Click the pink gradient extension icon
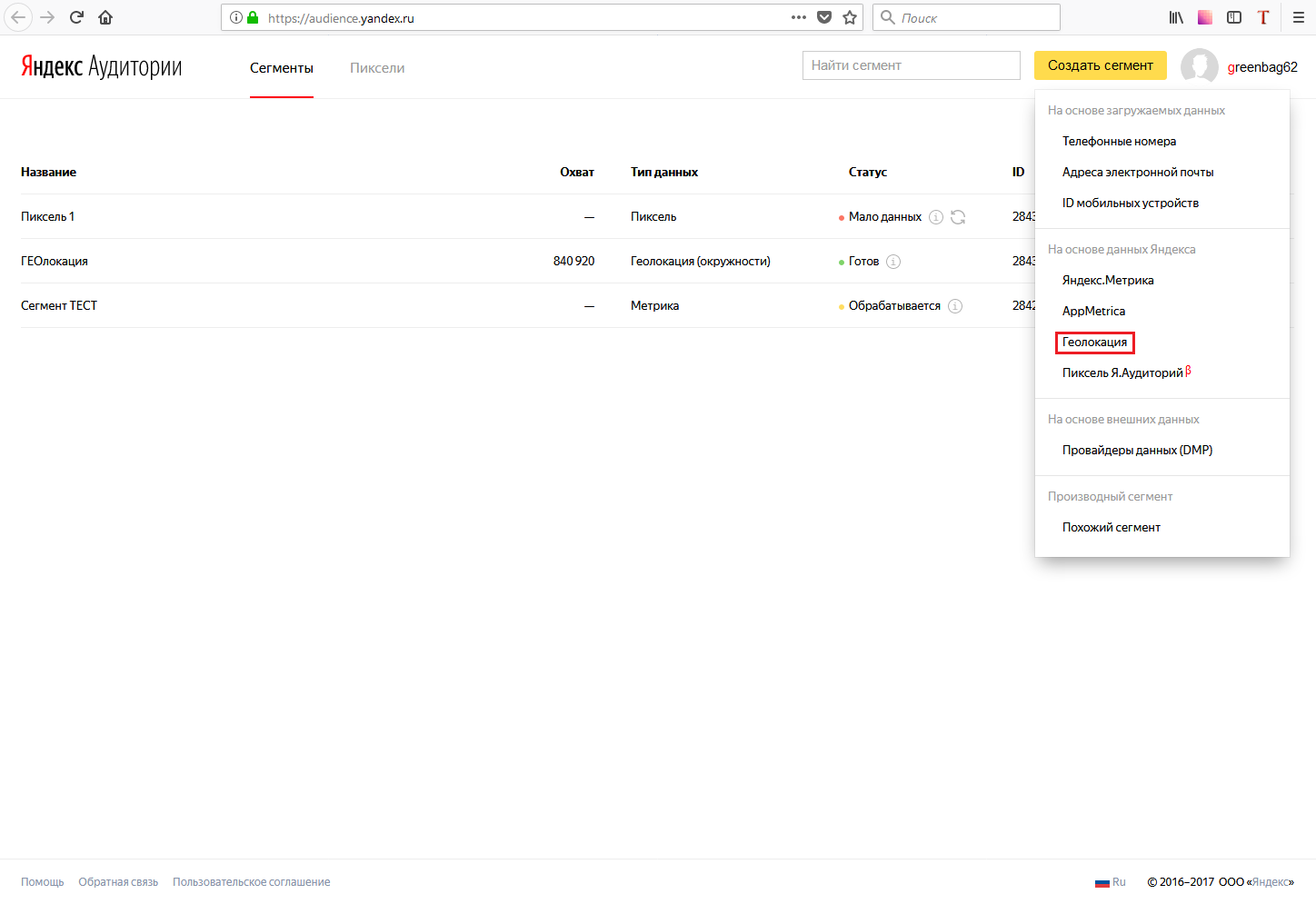 click(1205, 17)
